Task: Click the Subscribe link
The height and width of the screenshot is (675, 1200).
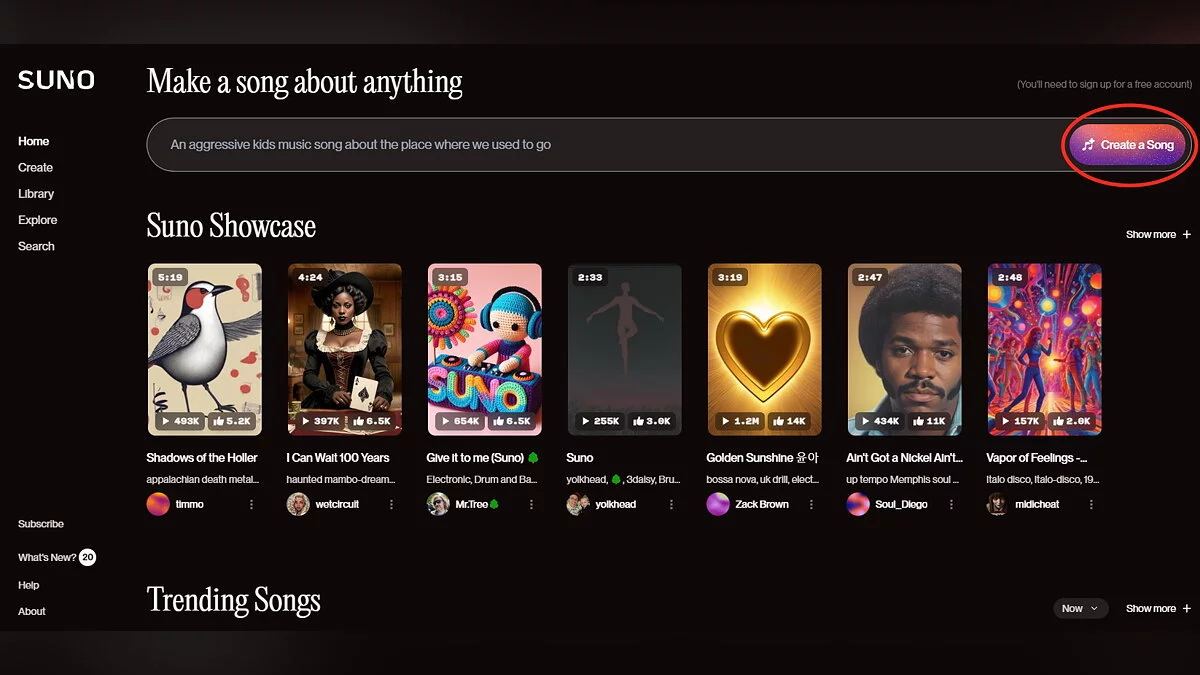Action: click(41, 524)
